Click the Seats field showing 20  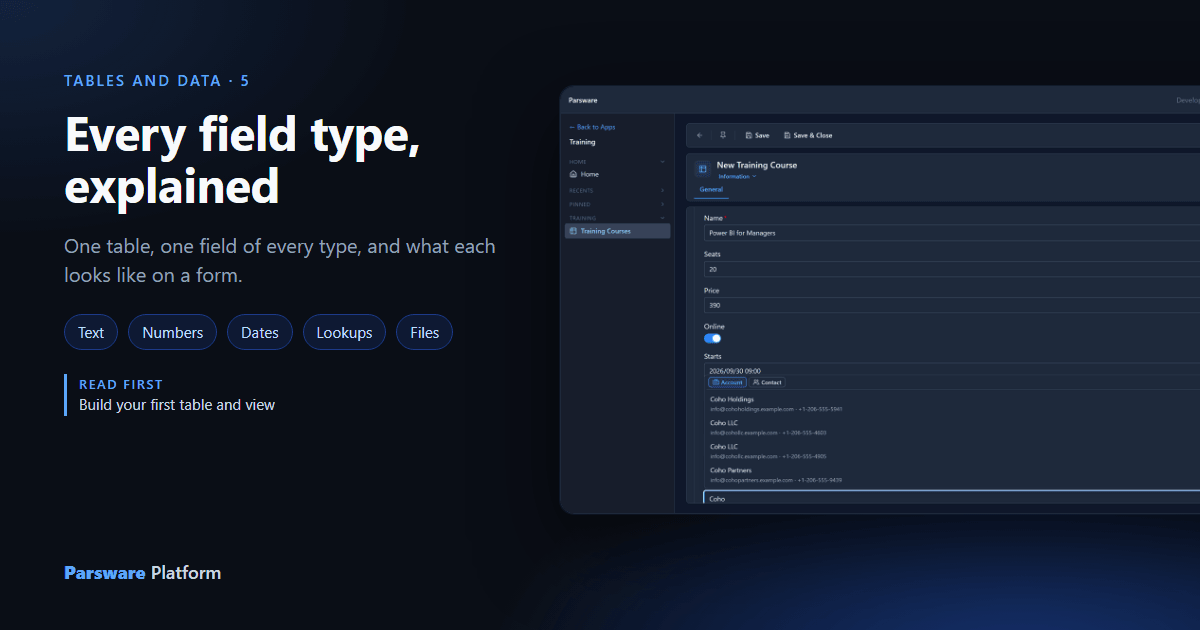tap(951, 269)
